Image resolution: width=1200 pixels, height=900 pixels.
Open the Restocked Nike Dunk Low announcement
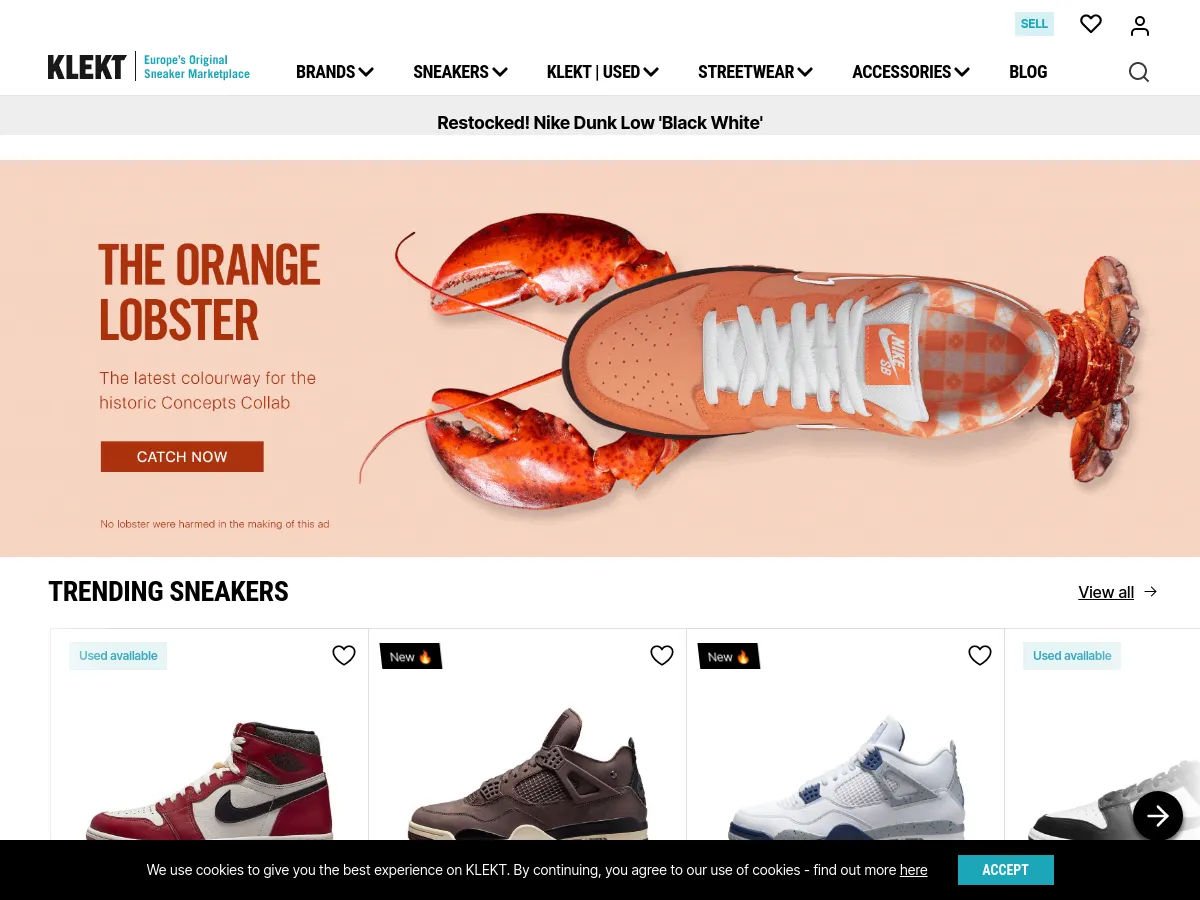(x=600, y=123)
